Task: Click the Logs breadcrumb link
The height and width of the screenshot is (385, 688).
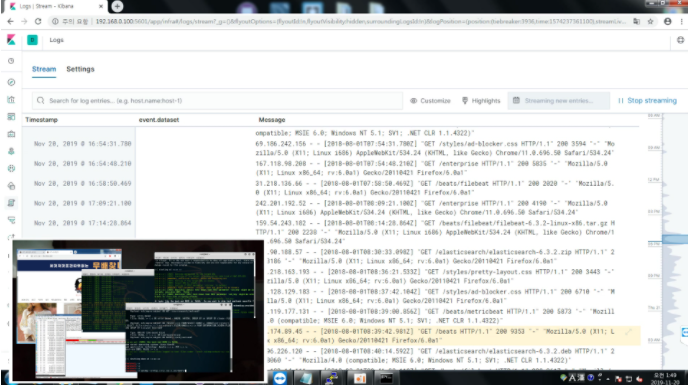Action: click(x=57, y=40)
